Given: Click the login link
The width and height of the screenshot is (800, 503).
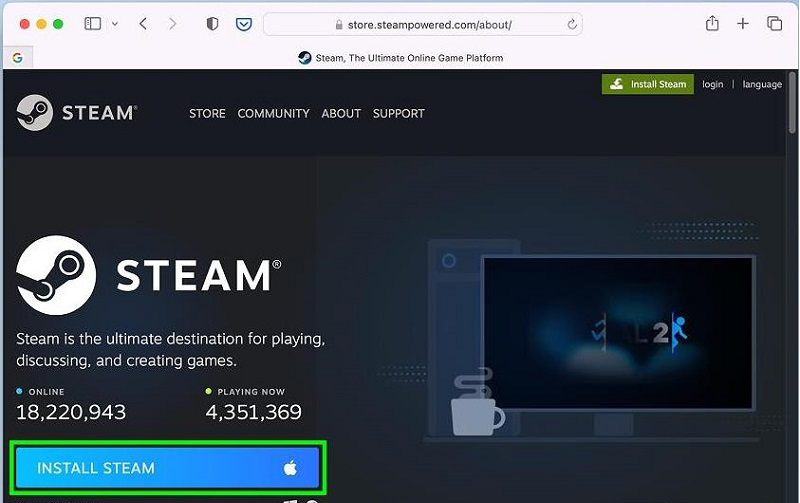Looking at the screenshot, I should point(712,84).
